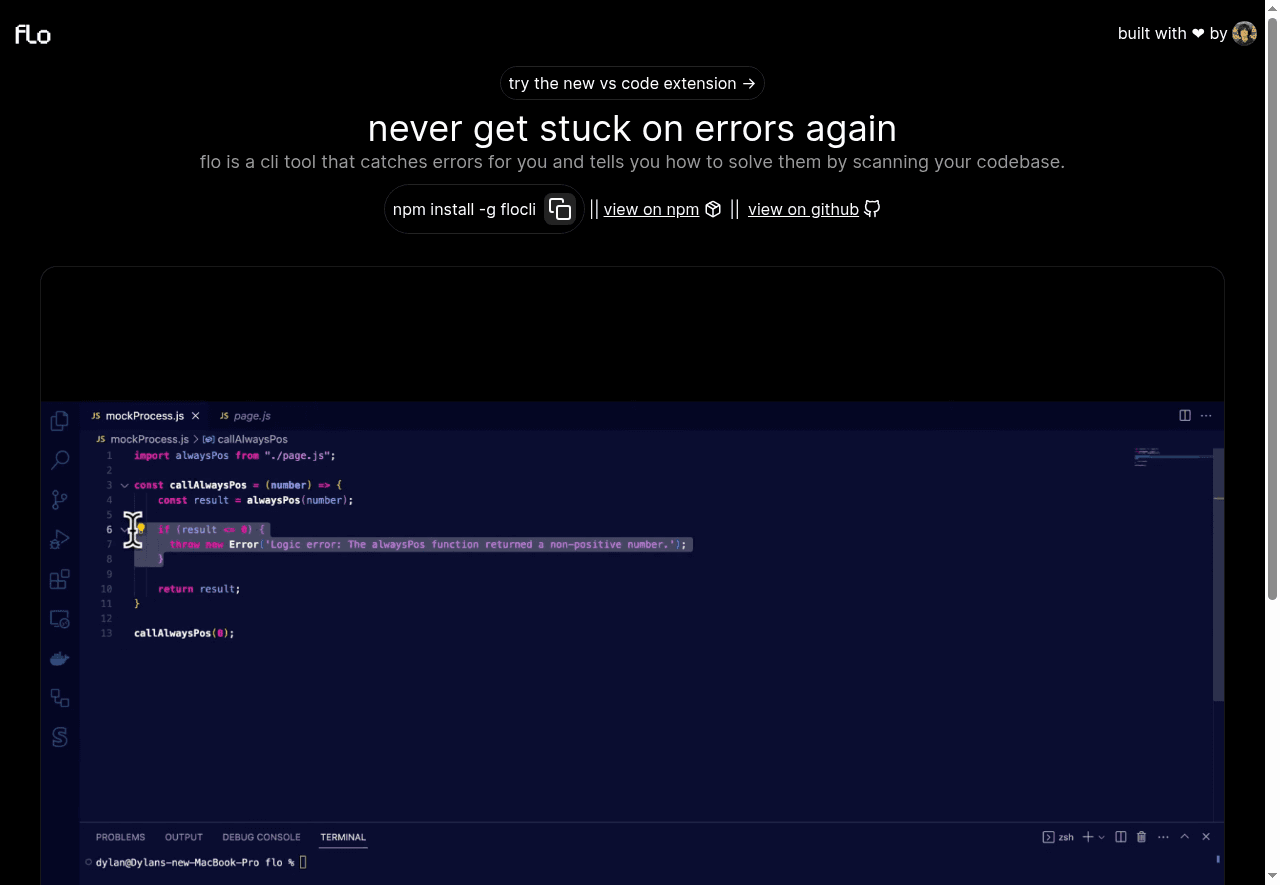The height and width of the screenshot is (885, 1280).
Task: Open the Run and Debug icon
Action: click(60, 540)
